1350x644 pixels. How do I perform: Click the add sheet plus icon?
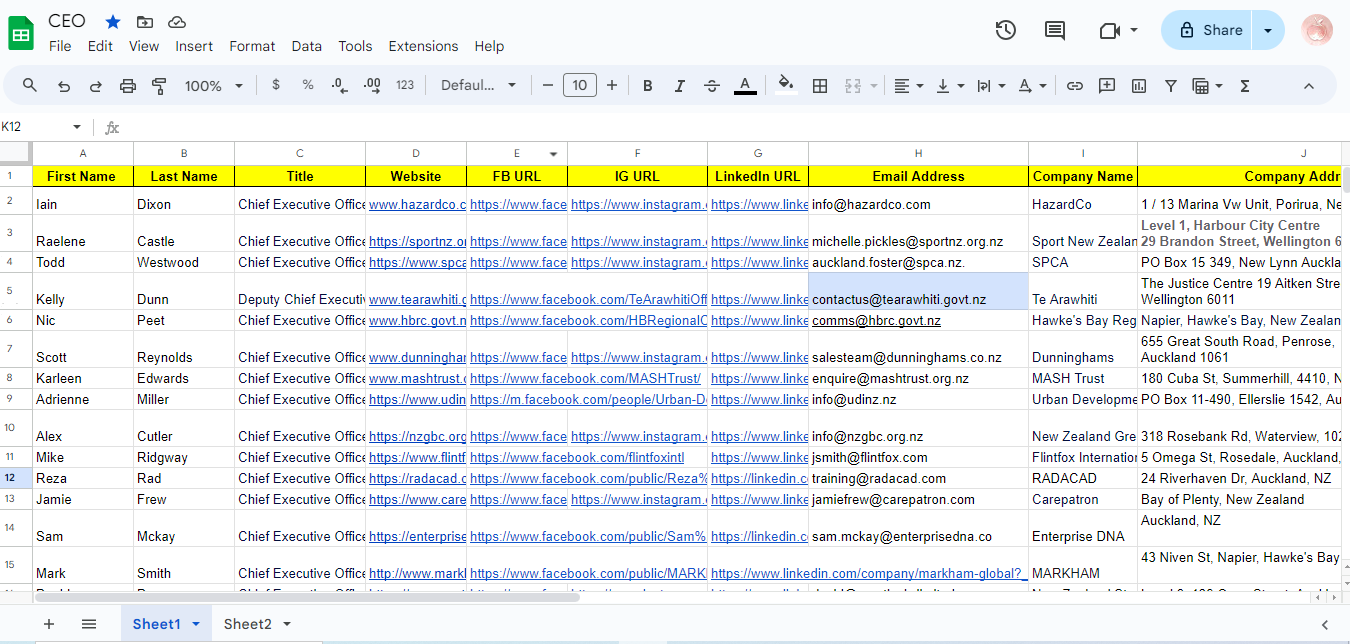point(49,624)
